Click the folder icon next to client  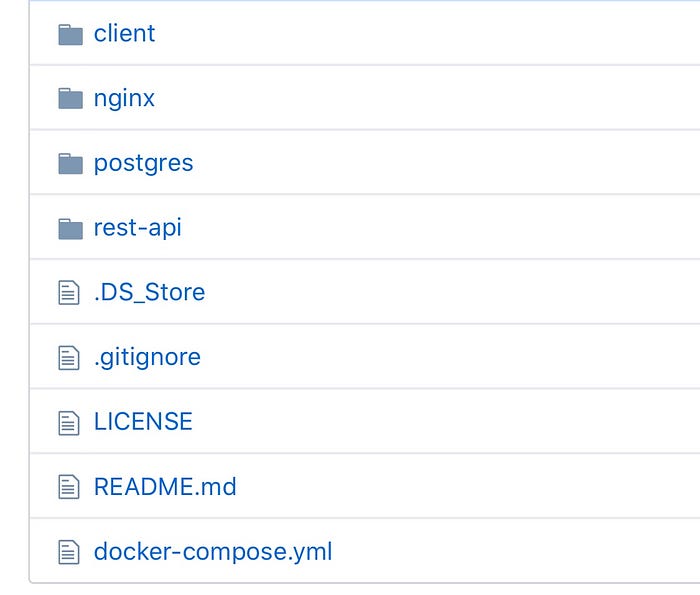tap(71, 34)
